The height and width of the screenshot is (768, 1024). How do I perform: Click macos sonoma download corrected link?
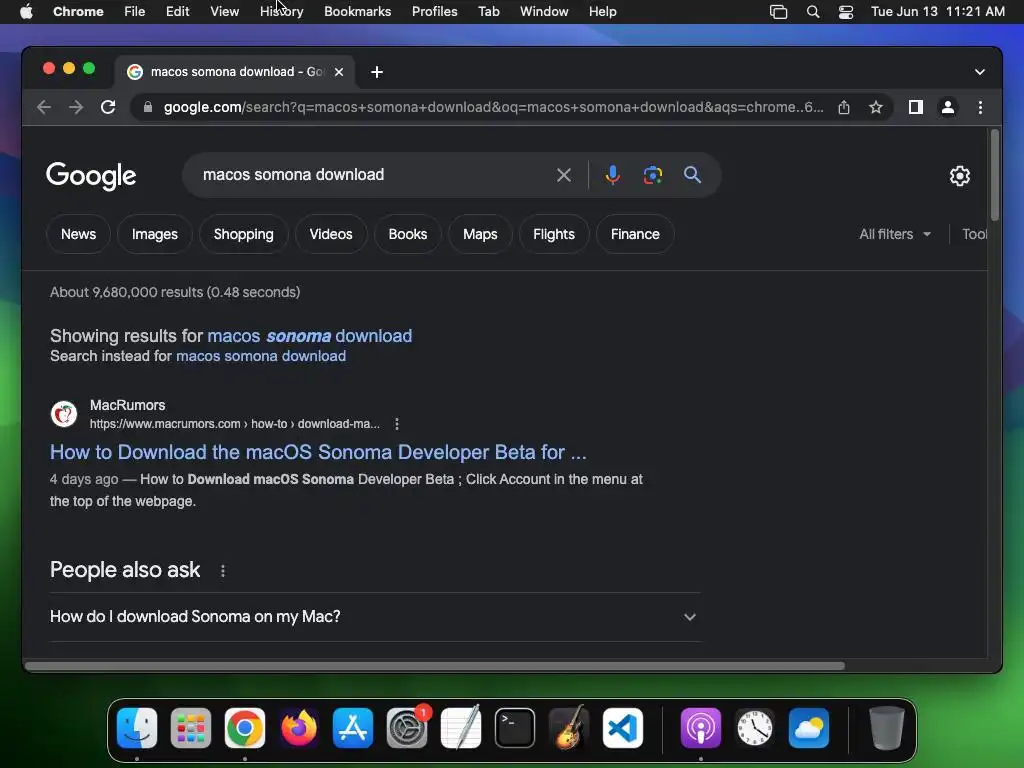point(310,336)
